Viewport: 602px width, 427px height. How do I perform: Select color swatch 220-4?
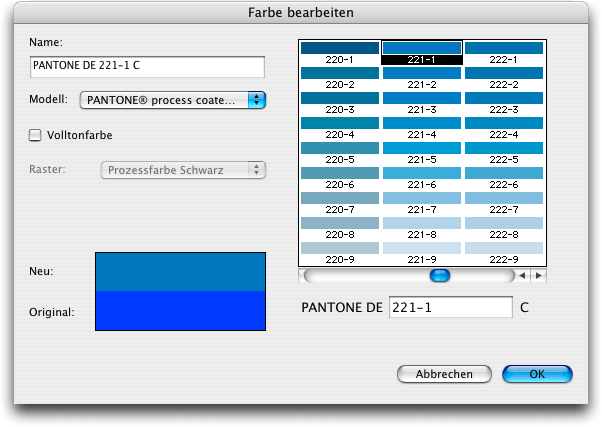pyautogui.click(x=340, y=123)
